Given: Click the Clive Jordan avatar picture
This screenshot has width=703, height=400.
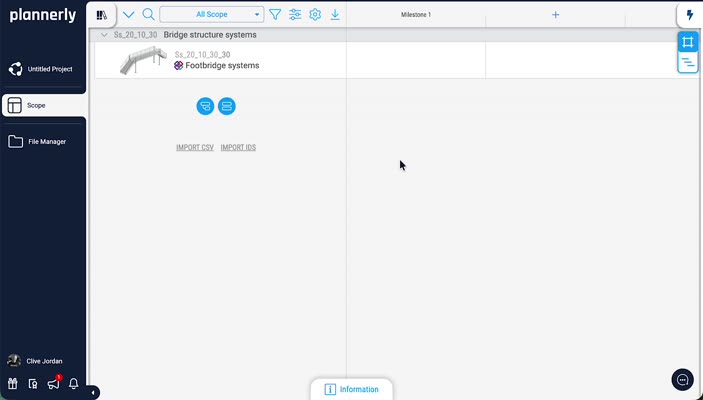Looking at the screenshot, I should pyautogui.click(x=14, y=361).
